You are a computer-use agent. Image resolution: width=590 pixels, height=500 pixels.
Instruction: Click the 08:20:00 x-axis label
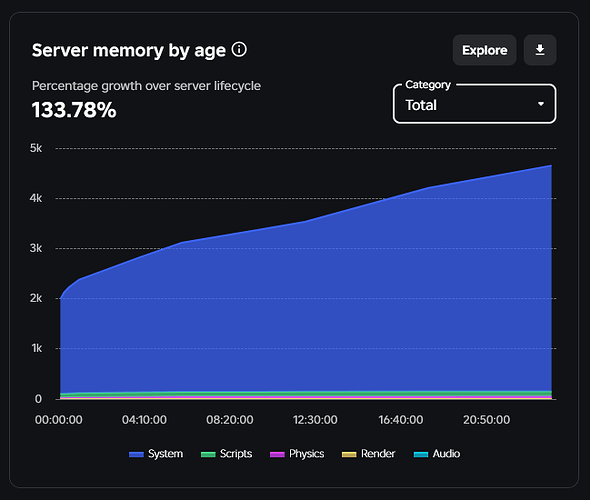[x=230, y=420]
